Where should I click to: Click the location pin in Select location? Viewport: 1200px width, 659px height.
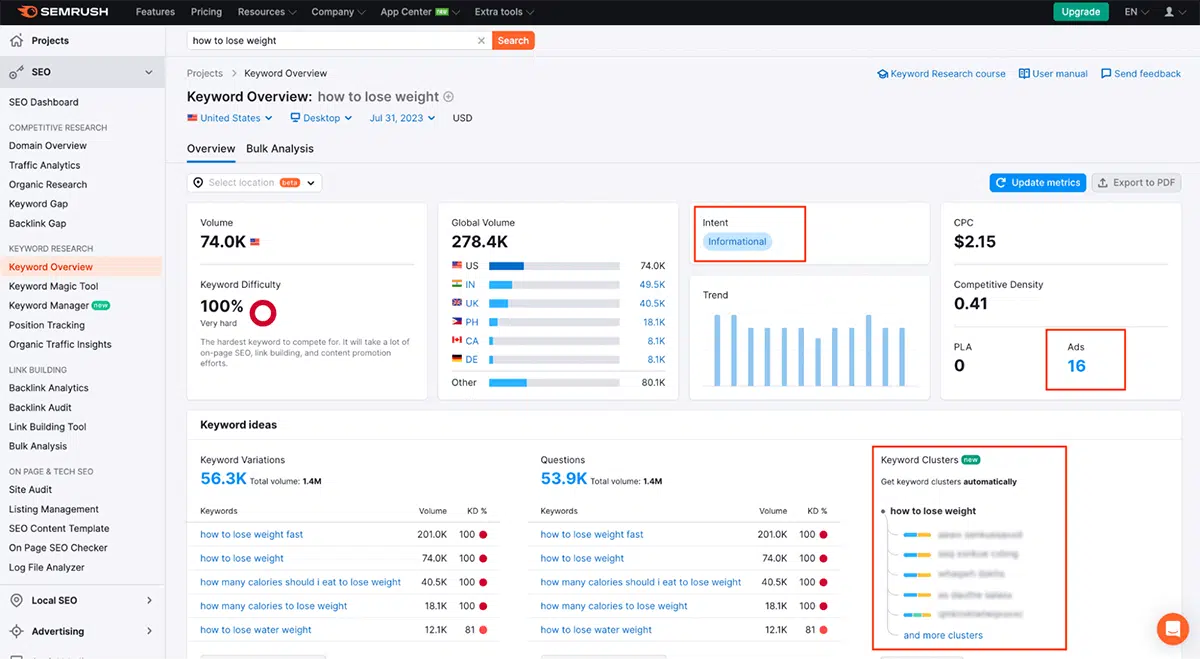point(198,183)
